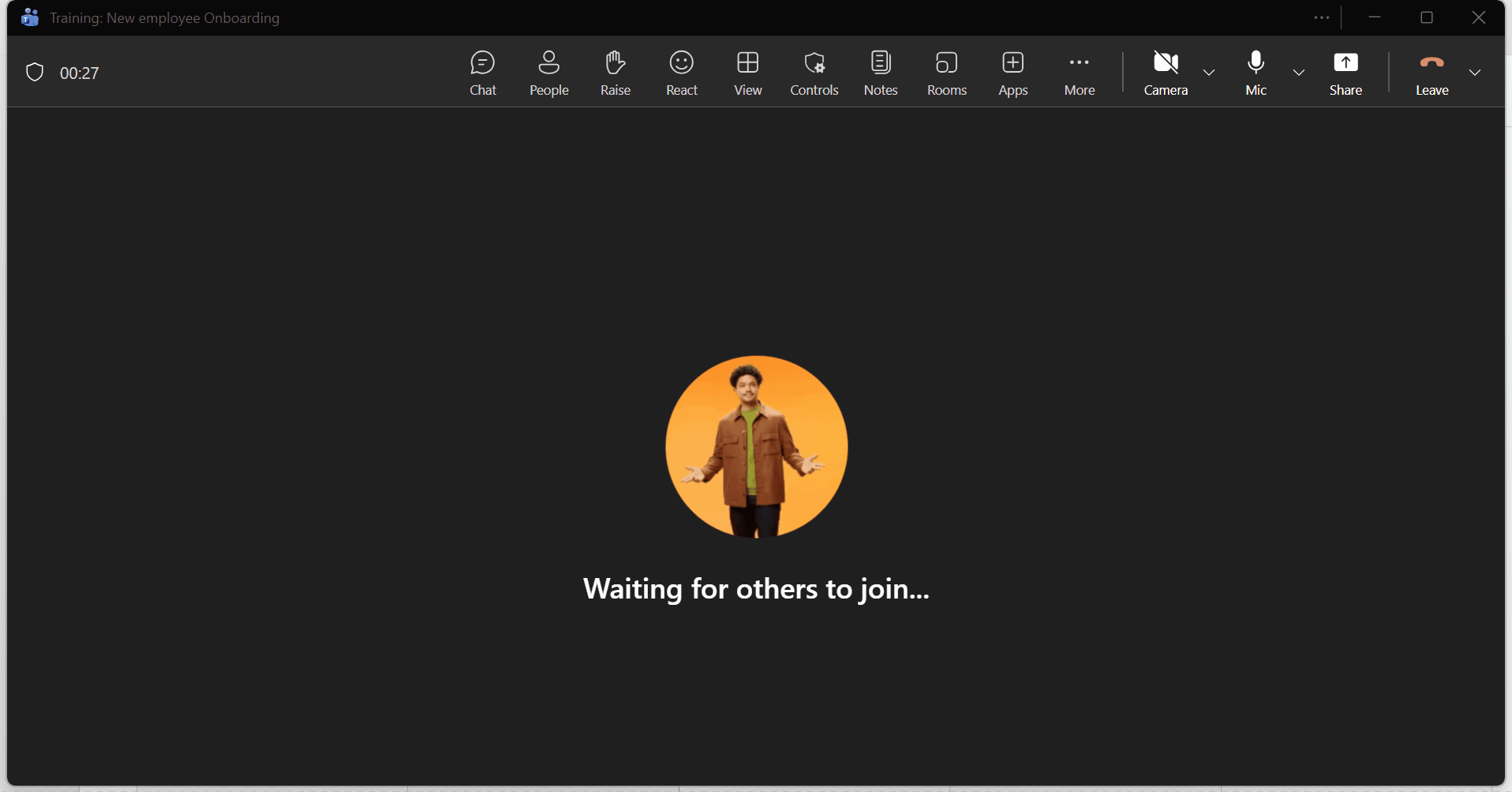Browse Apps for this meeting

click(x=1012, y=73)
